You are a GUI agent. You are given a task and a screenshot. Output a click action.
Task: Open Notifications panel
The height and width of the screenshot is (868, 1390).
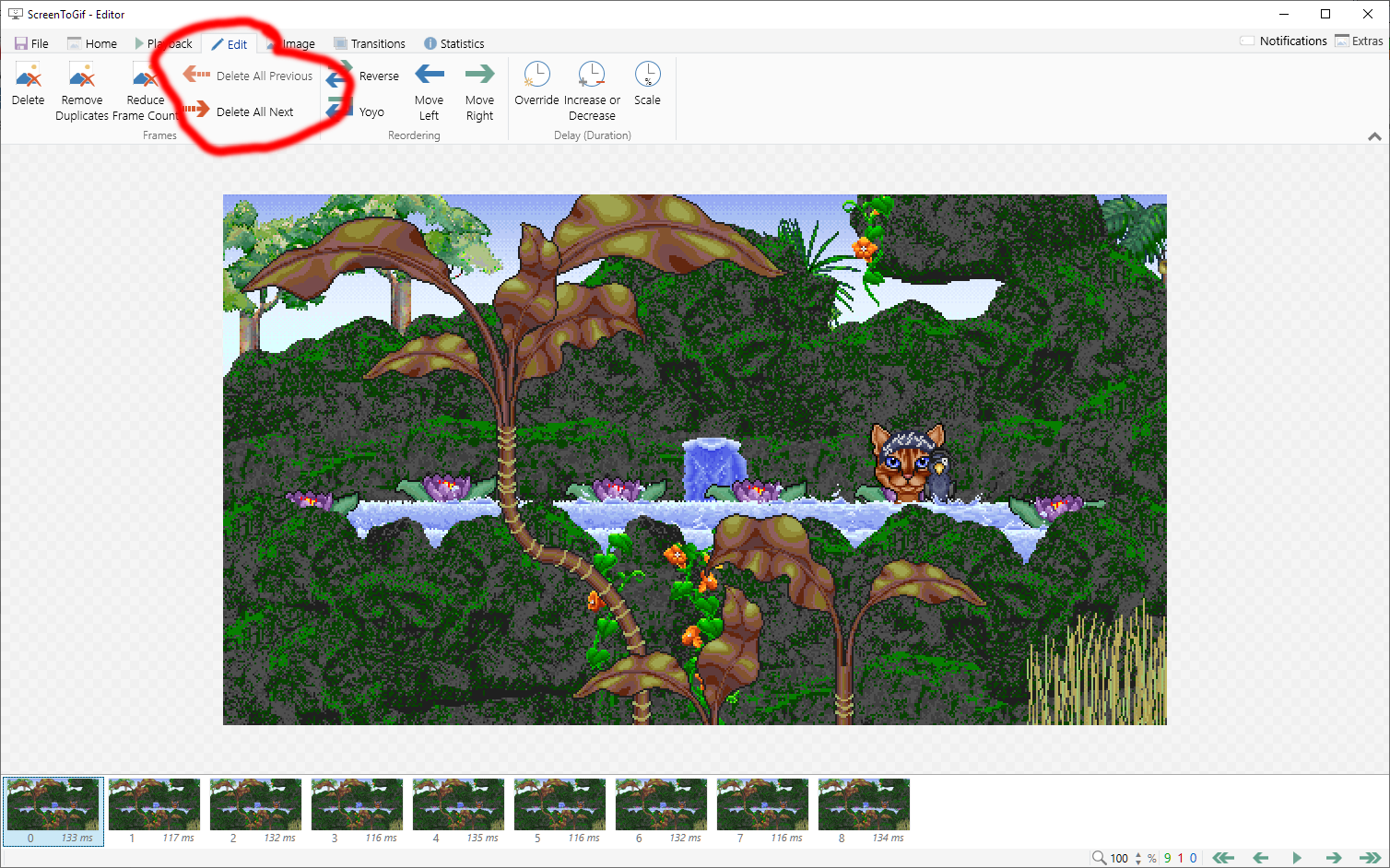[1283, 41]
